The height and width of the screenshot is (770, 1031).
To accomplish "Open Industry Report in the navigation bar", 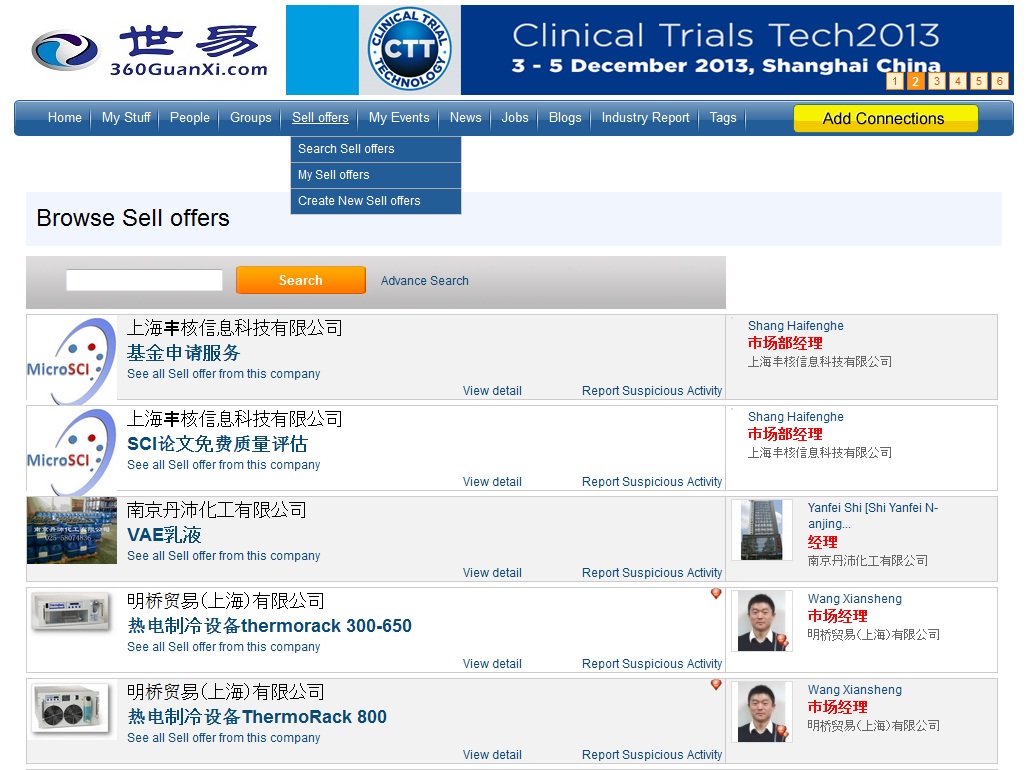I will (646, 118).
